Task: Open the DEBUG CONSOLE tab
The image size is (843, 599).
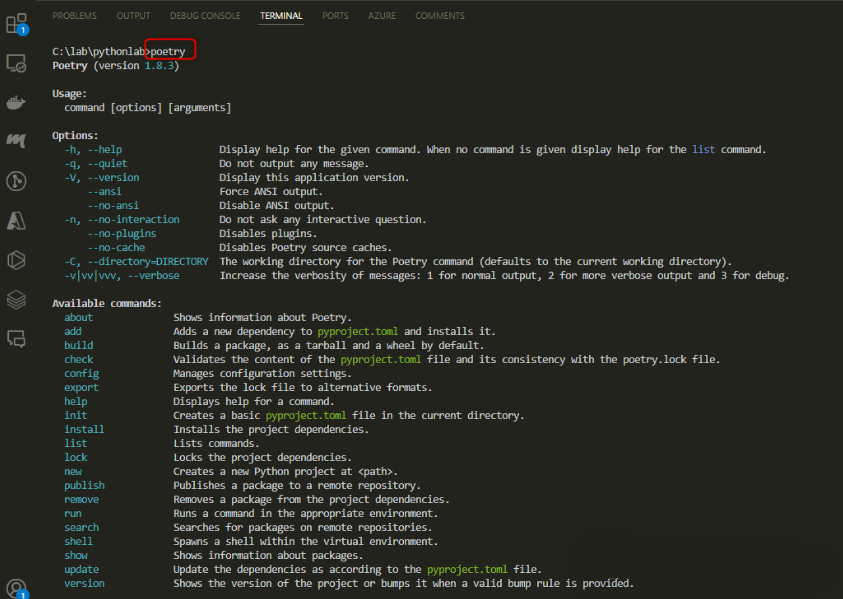Action: 205,16
